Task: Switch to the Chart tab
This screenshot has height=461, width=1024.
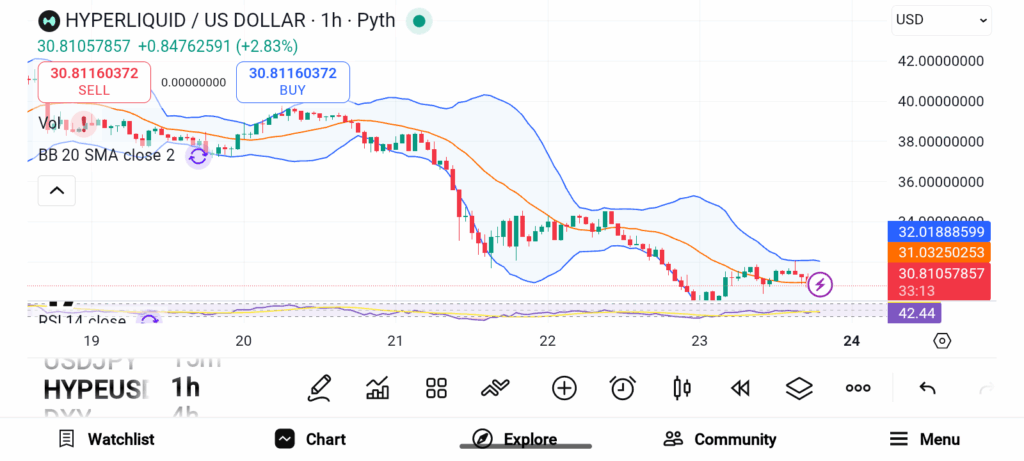Action: [310, 439]
